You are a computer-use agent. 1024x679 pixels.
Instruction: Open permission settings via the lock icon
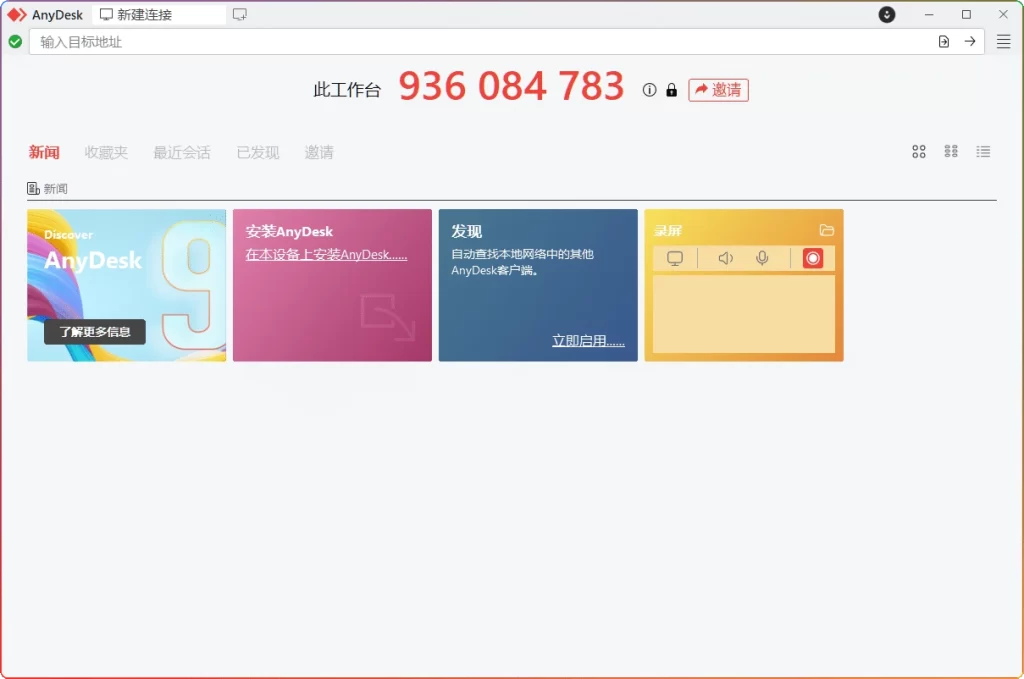(671, 89)
